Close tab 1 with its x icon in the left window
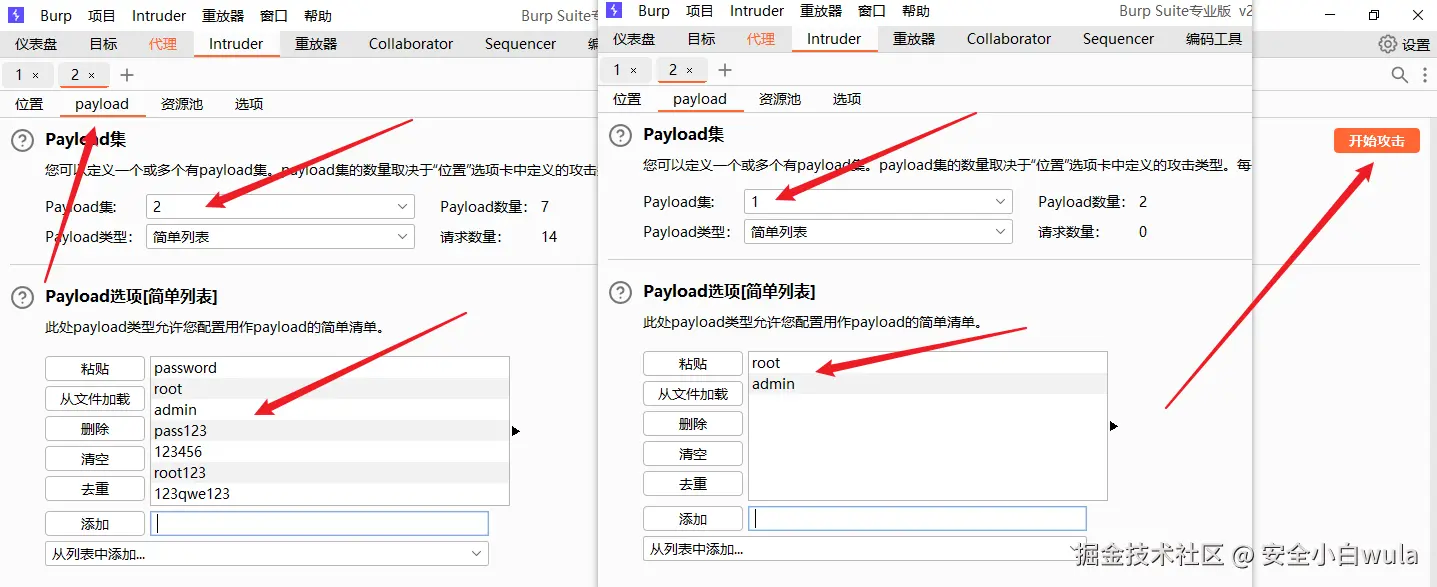1437x587 pixels. (36, 75)
